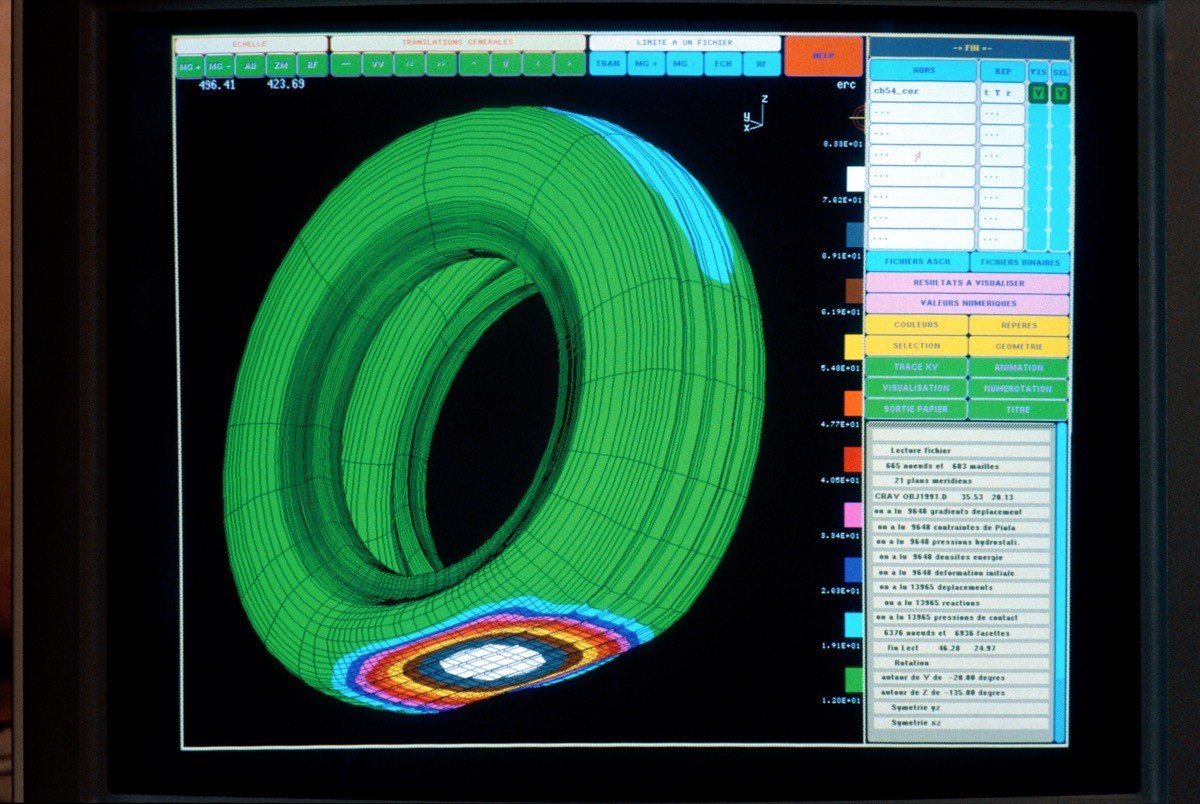
Task: Select the FICHIERS ASCII tab
Action: click(x=917, y=262)
